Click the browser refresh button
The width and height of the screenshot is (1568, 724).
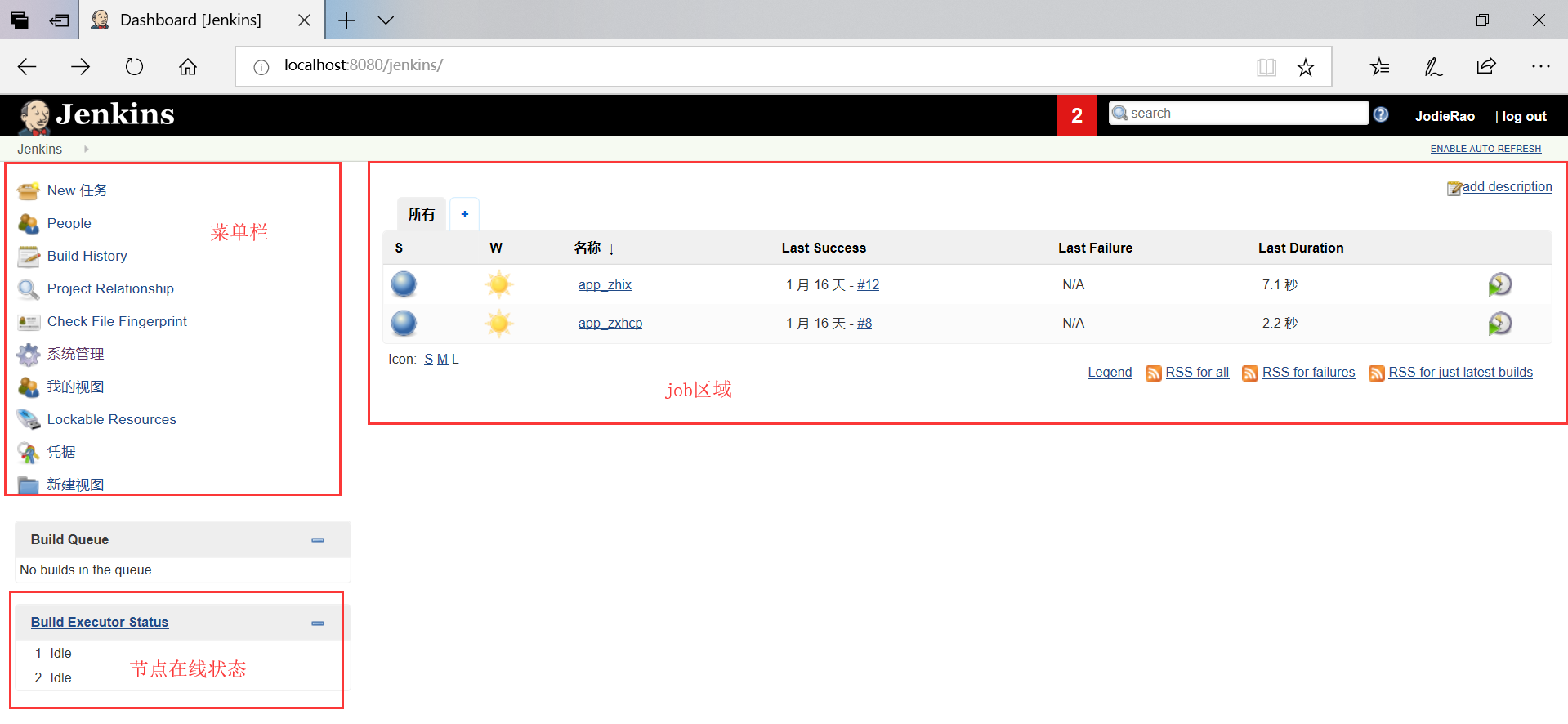point(134,66)
